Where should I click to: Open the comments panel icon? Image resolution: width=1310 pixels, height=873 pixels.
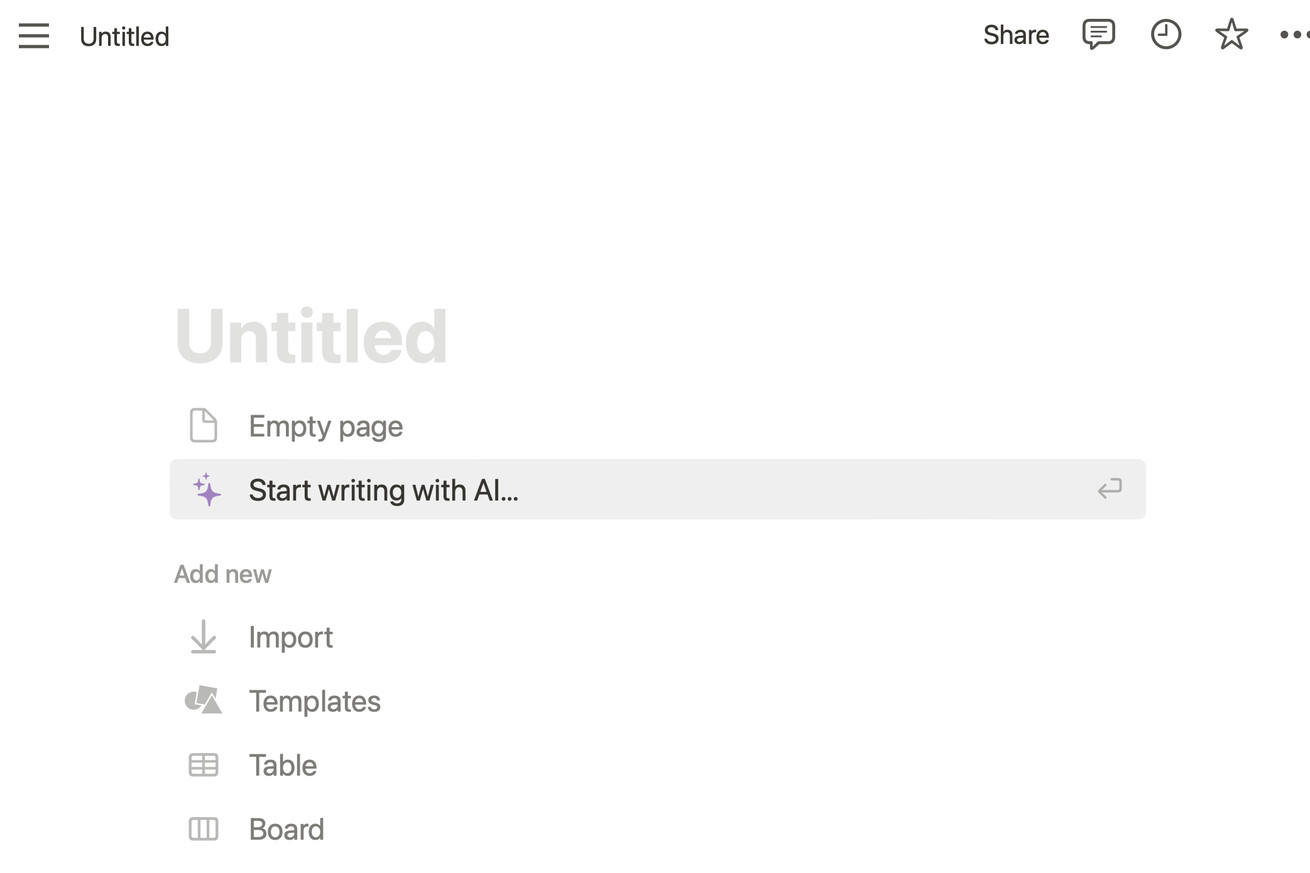tap(1098, 35)
